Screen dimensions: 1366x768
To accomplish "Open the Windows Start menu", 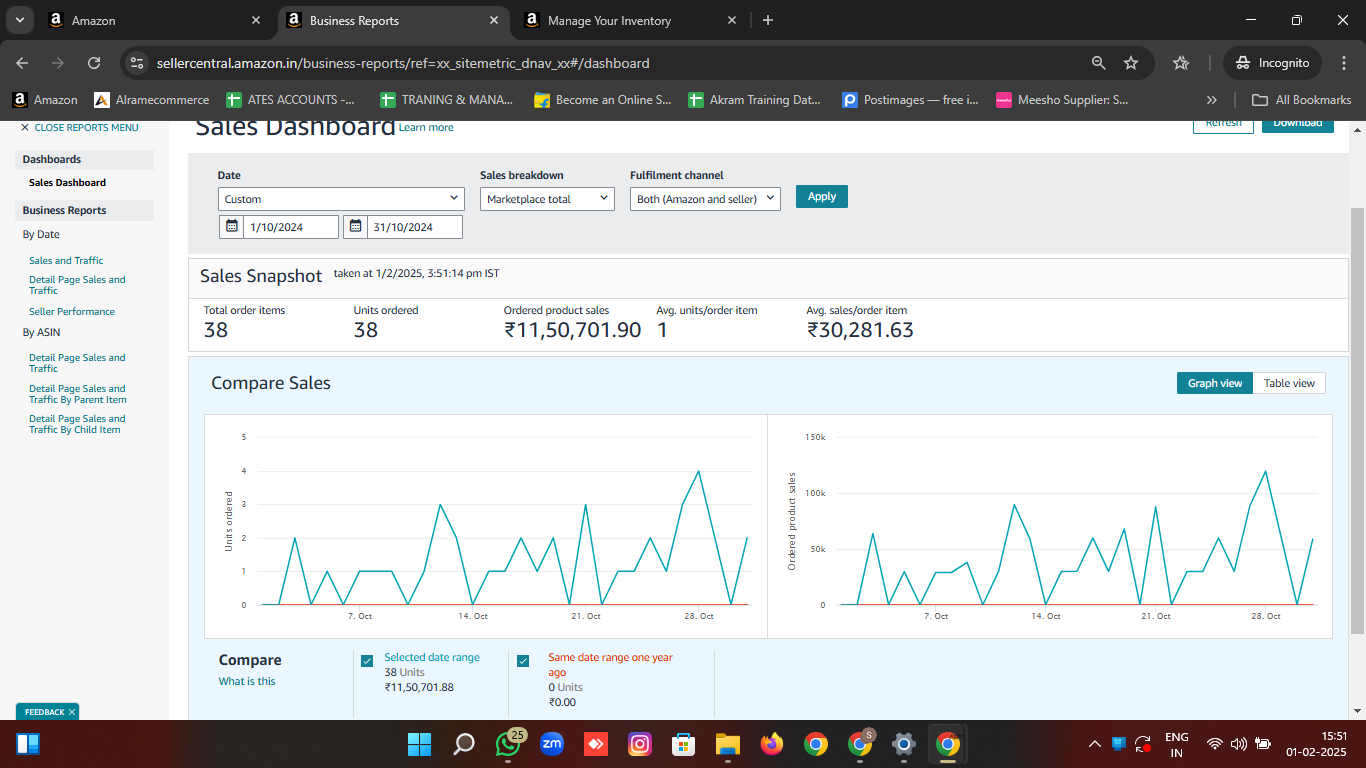I will [419, 744].
